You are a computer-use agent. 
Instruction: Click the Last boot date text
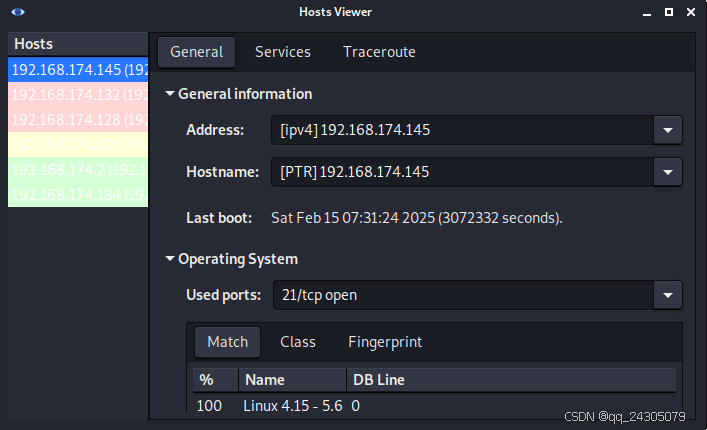click(417, 218)
